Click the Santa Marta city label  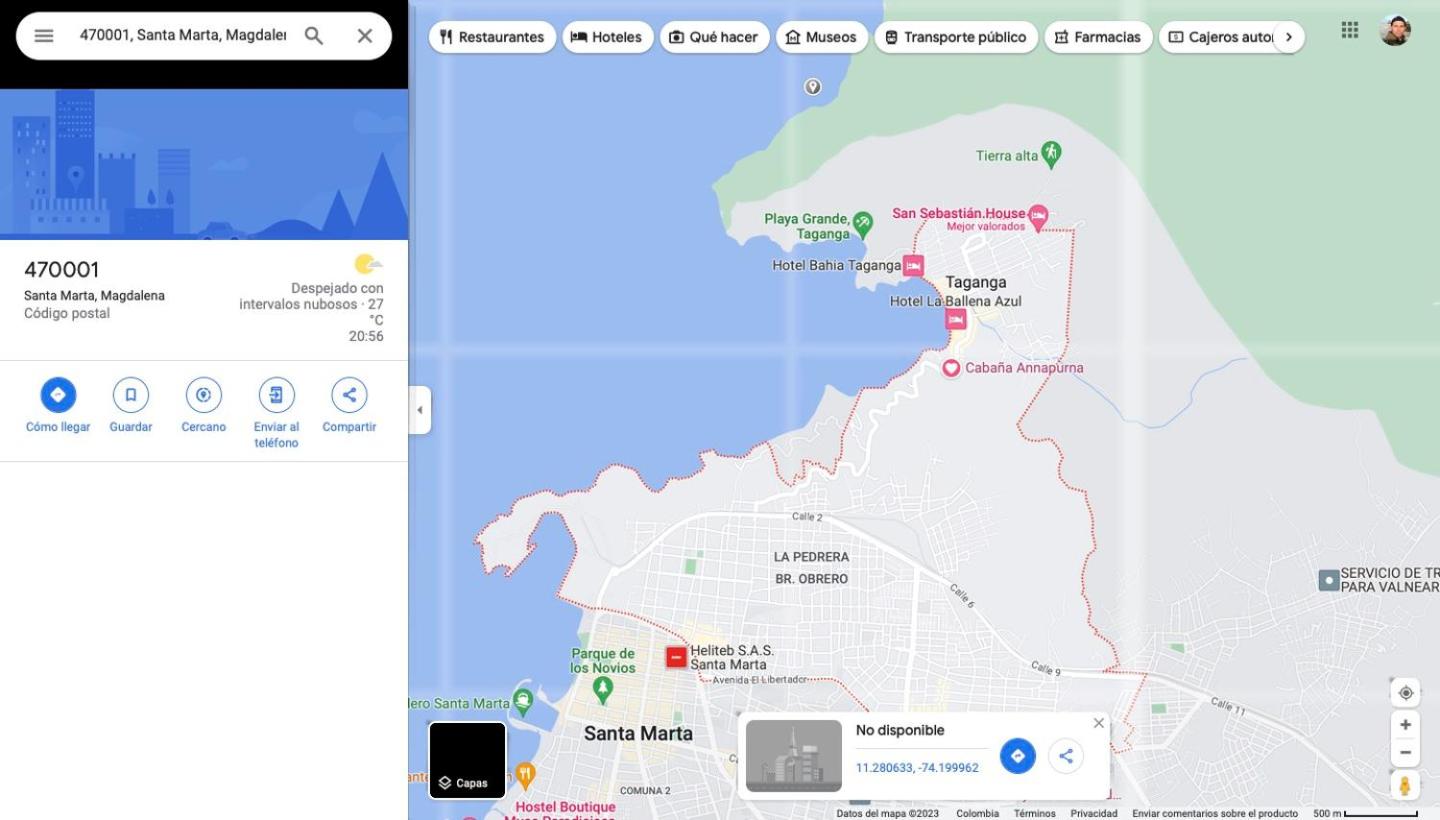638,733
